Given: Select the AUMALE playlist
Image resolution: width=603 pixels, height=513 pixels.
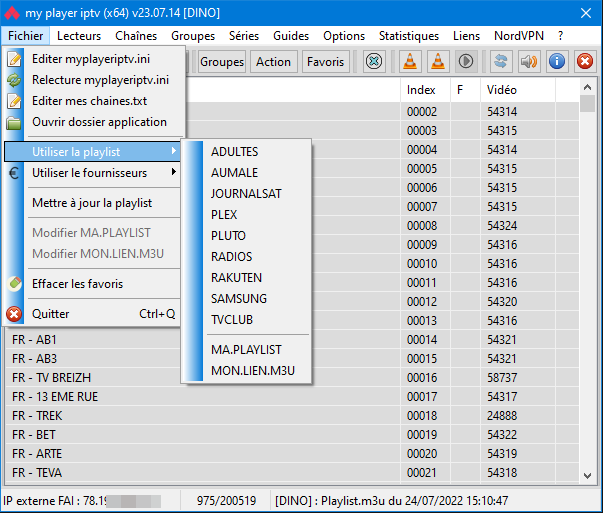Looking at the screenshot, I should click(246, 173).
